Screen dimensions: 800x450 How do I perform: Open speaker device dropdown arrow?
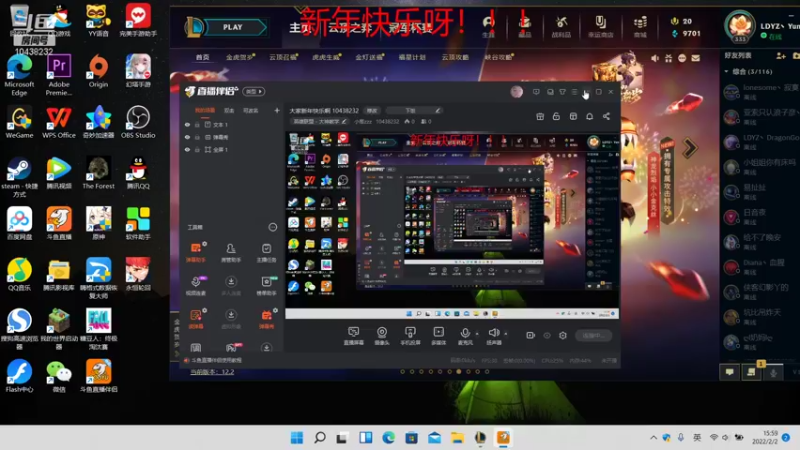click(506, 334)
